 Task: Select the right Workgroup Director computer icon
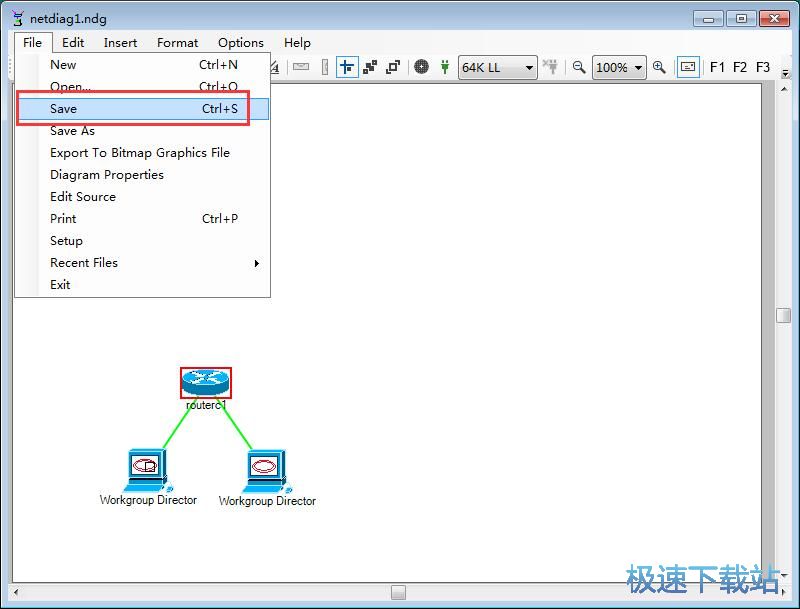[x=266, y=471]
